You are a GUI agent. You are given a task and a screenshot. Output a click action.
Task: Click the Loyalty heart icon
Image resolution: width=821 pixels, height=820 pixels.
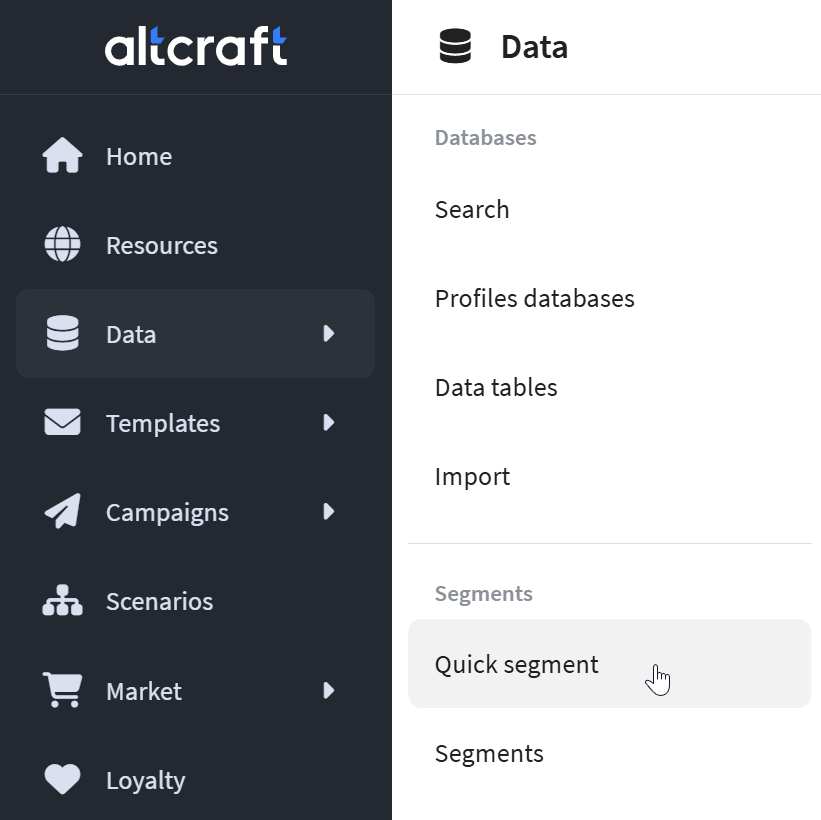tap(62, 779)
